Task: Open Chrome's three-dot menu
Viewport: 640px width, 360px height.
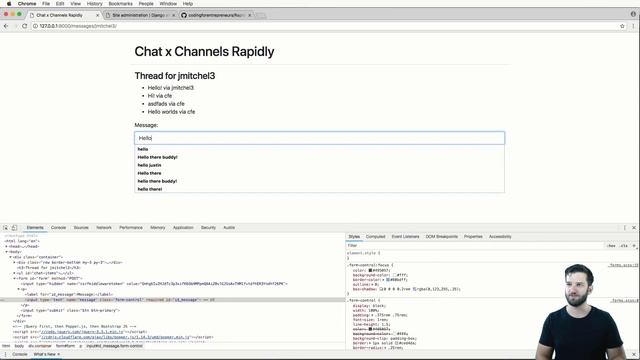Action: pos(633,26)
